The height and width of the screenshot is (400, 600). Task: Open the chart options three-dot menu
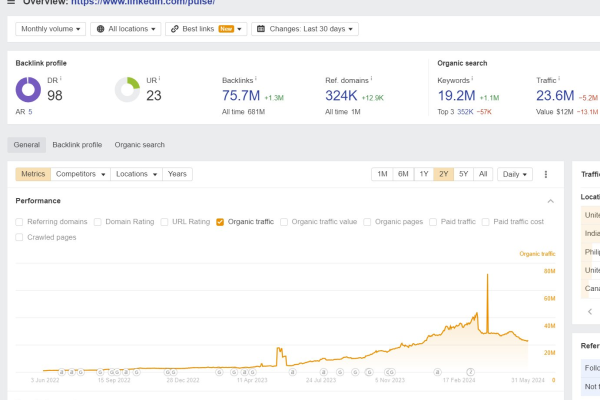(x=546, y=174)
